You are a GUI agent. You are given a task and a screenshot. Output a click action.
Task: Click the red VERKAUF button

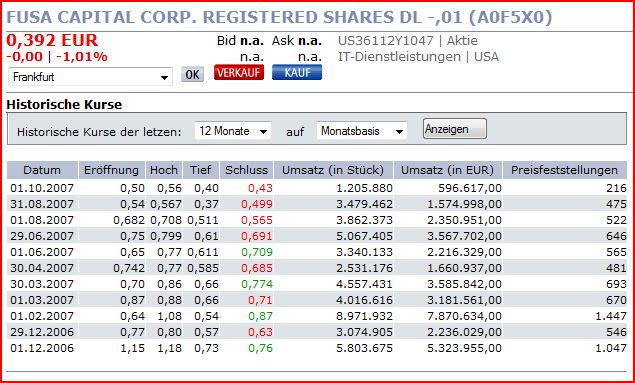239,72
